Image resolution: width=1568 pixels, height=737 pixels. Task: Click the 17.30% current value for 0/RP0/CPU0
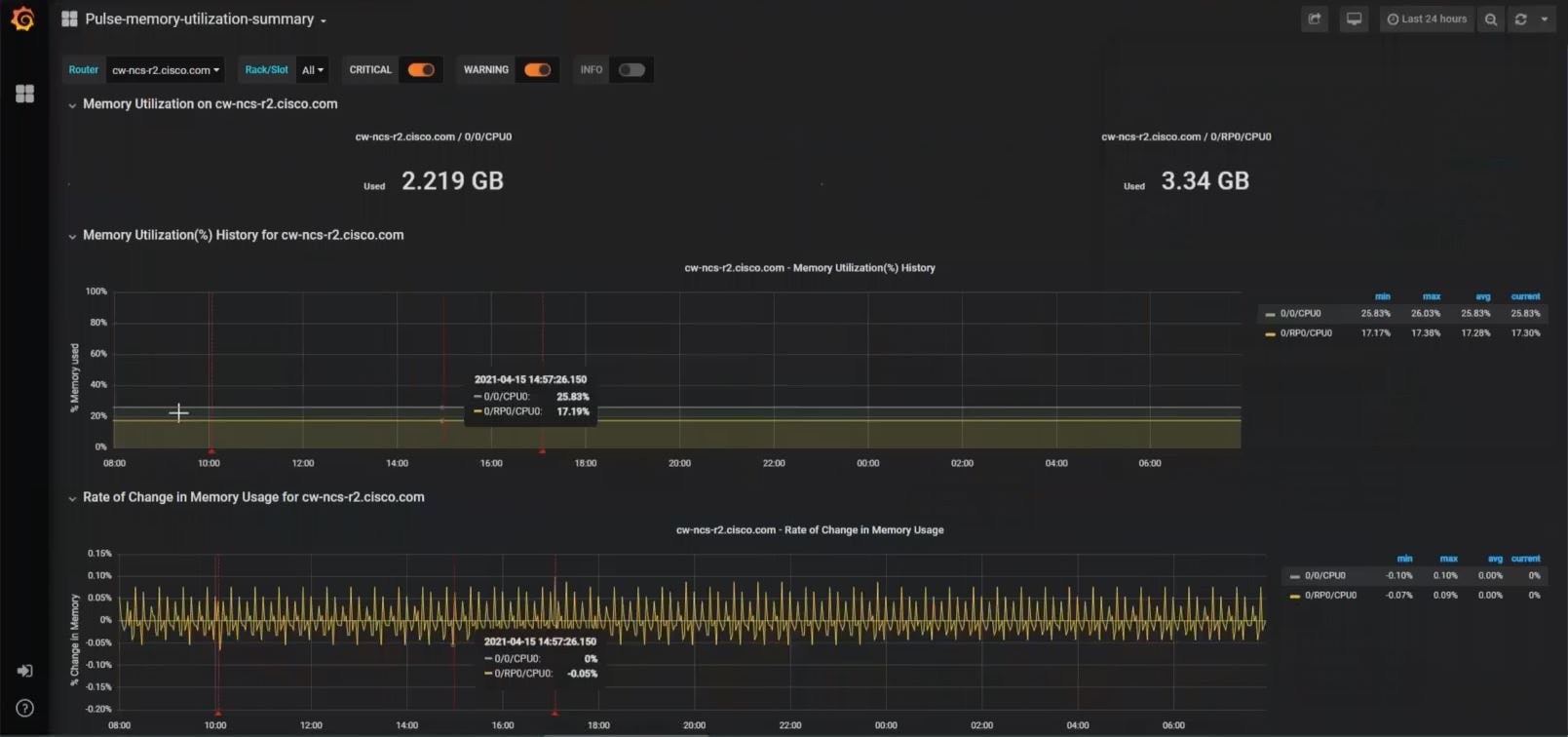tap(1525, 333)
